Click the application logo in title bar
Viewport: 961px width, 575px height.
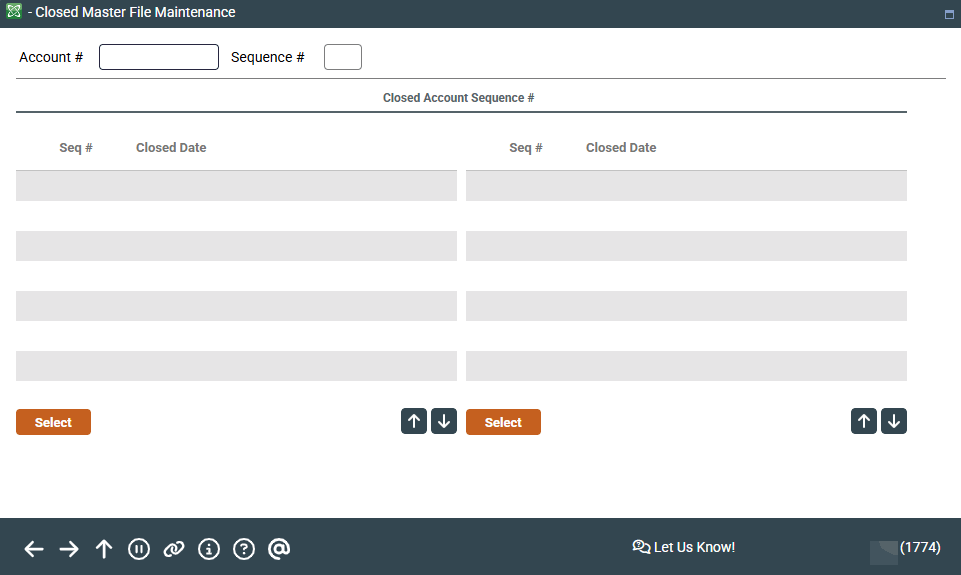pos(14,13)
